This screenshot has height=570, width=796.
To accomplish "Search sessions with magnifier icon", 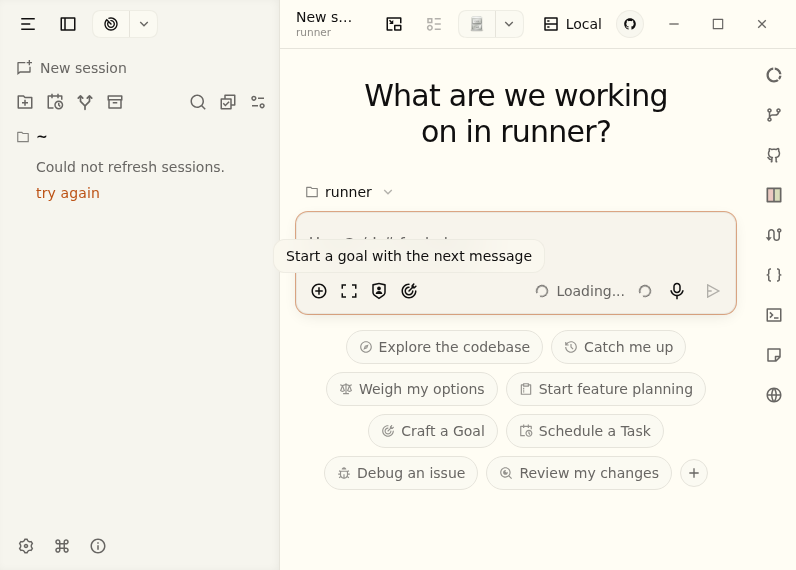I will pos(197,102).
